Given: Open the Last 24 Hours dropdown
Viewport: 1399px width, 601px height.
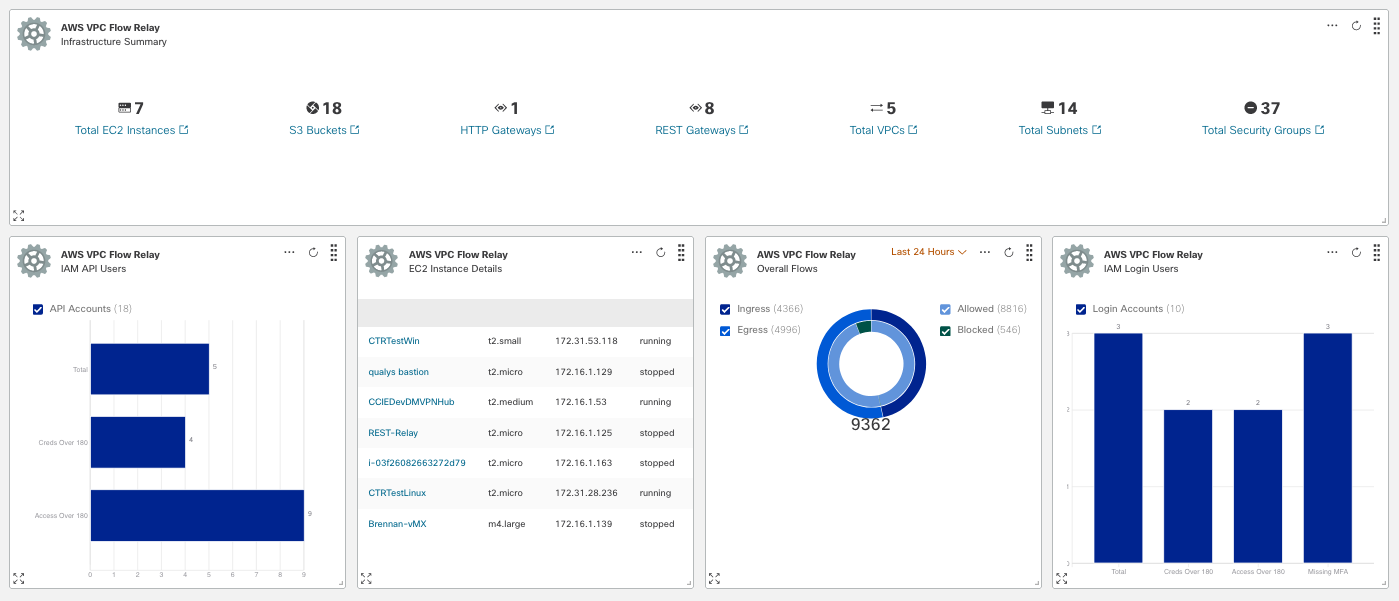Looking at the screenshot, I should tap(928, 252).
